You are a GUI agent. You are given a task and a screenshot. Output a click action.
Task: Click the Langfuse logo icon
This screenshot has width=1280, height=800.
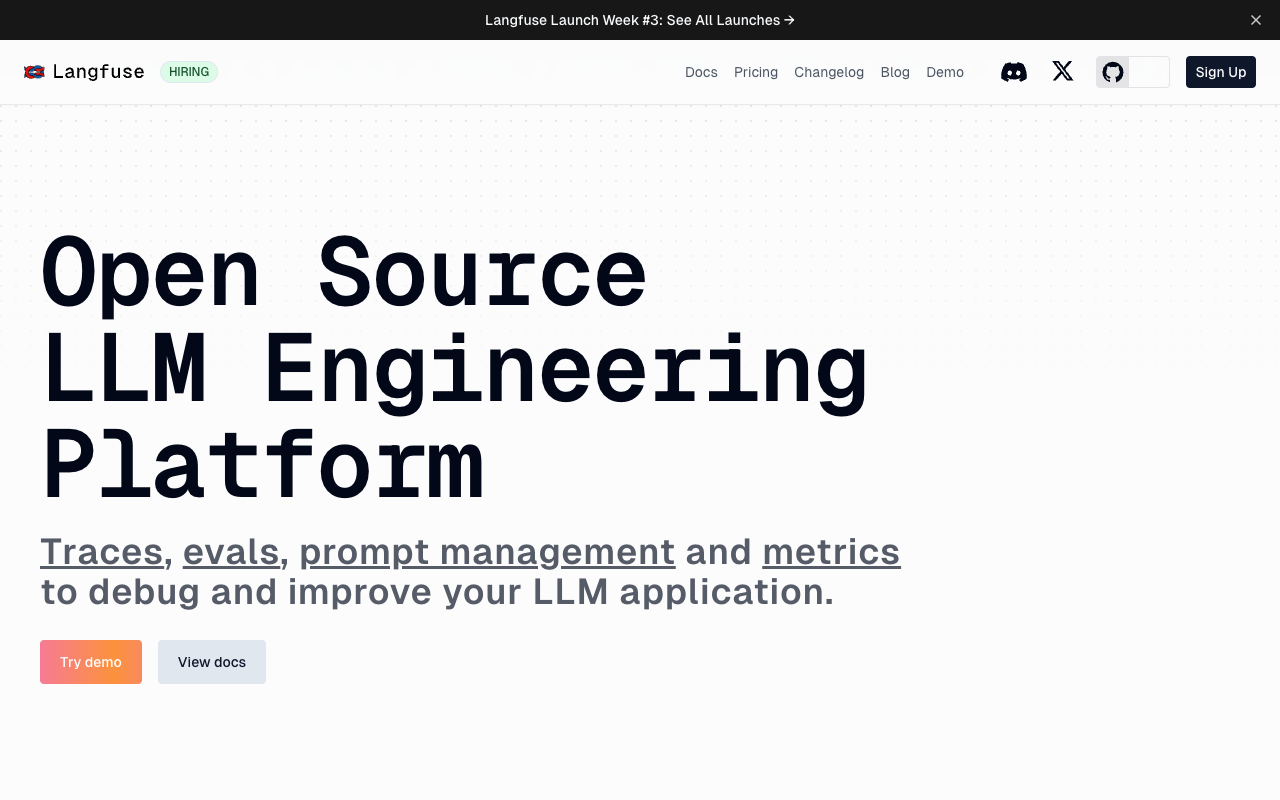coord(34,72)
